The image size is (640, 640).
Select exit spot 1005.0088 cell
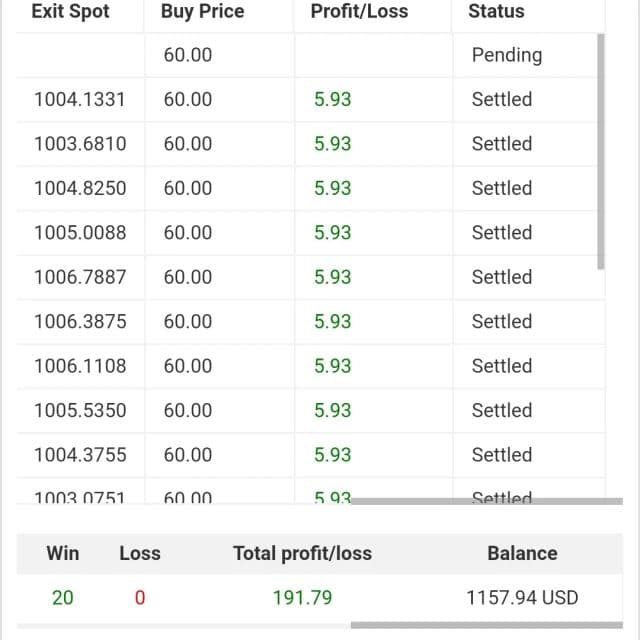[x=80, y=233]
